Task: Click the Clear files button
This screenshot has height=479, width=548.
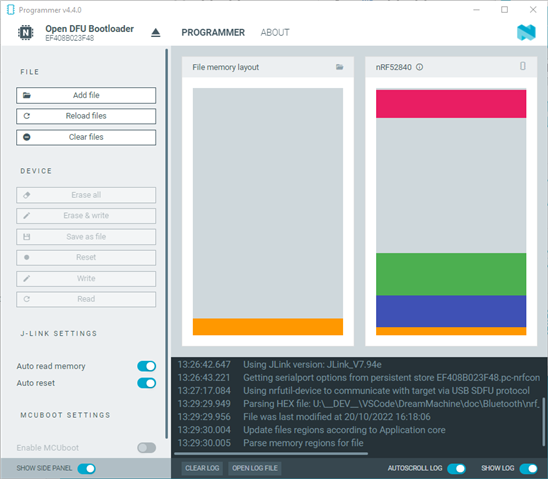Action: pos(86,137)
